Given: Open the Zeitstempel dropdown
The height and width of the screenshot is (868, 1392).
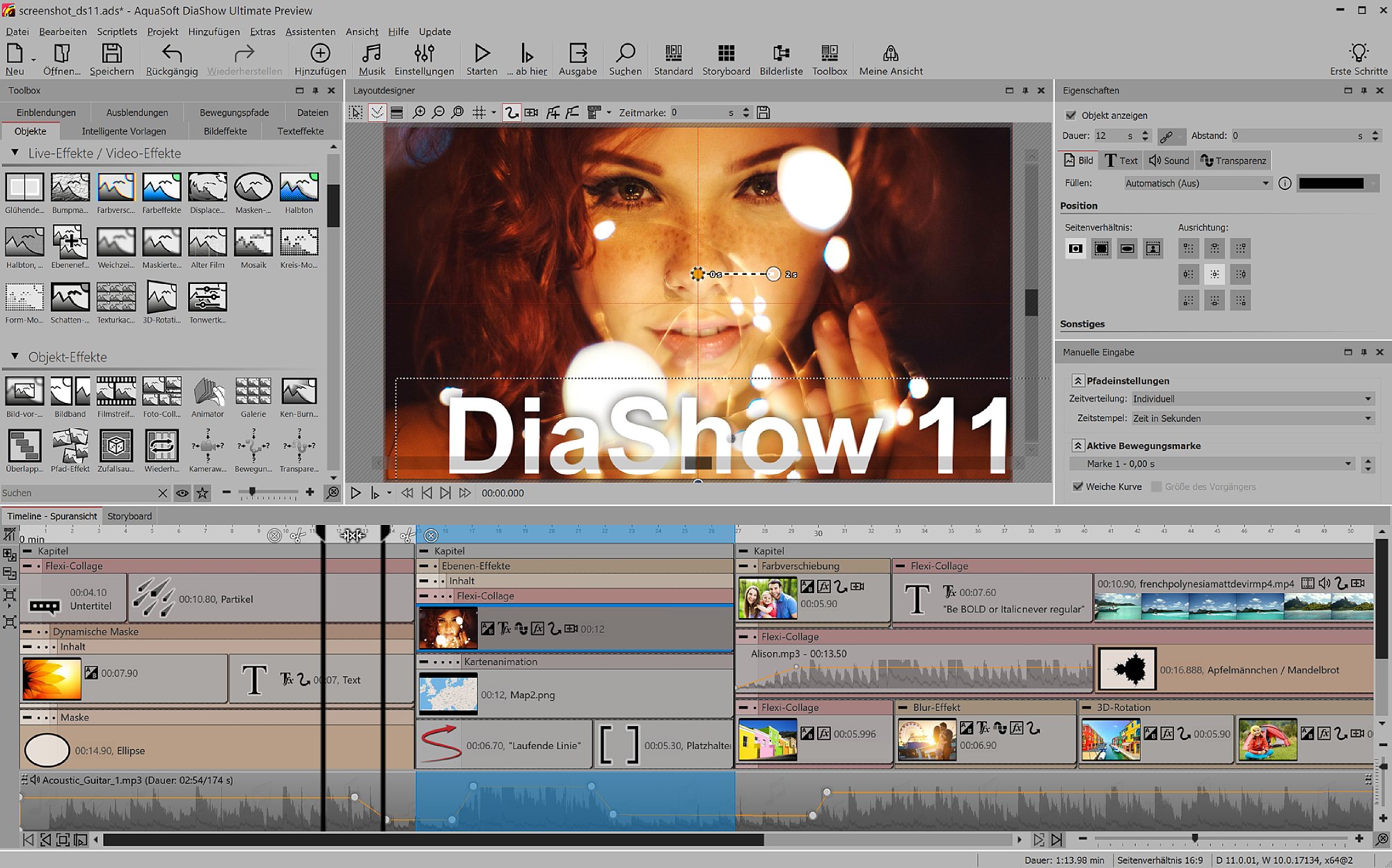Looking at the screenshot, I should tap(1253, 418).
